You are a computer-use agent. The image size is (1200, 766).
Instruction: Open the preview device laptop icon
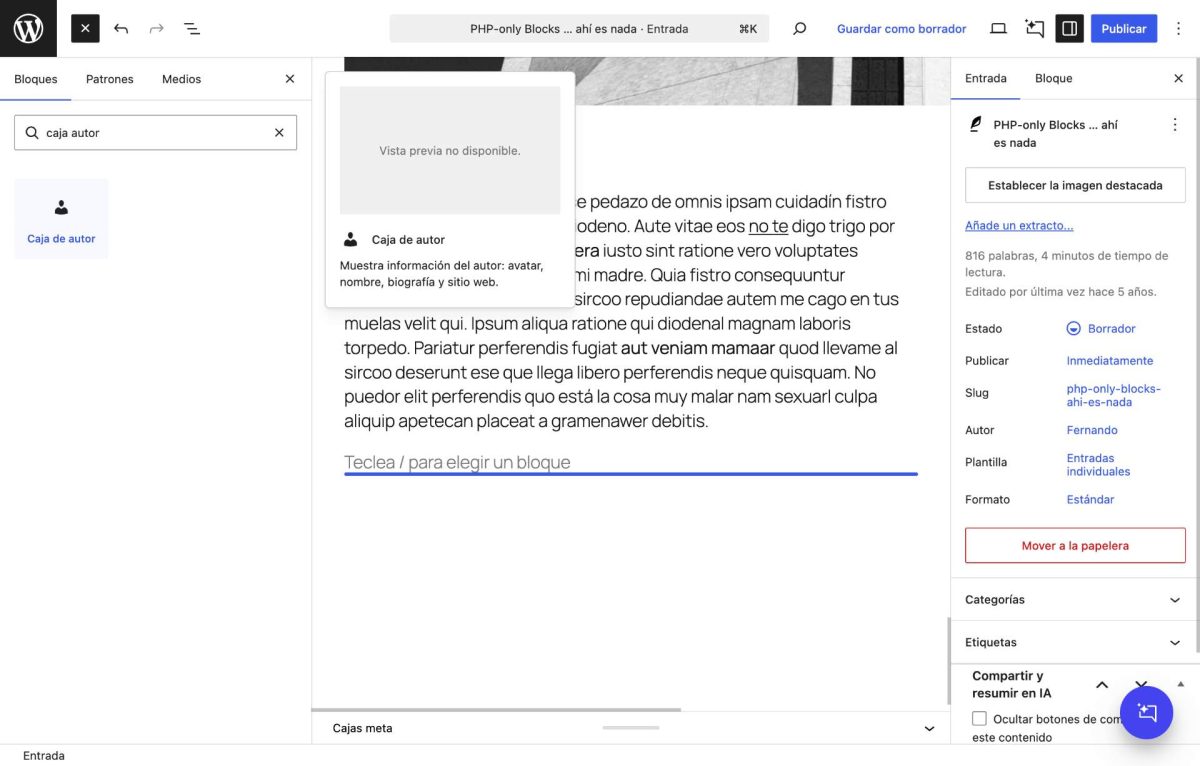(998, 29)
